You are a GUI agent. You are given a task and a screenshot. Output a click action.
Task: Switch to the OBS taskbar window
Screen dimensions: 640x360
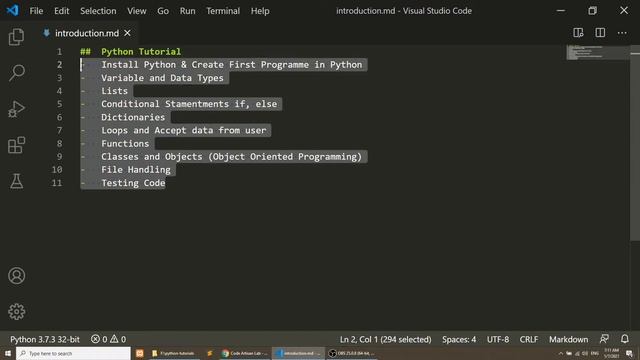click(x=352, y=353)
